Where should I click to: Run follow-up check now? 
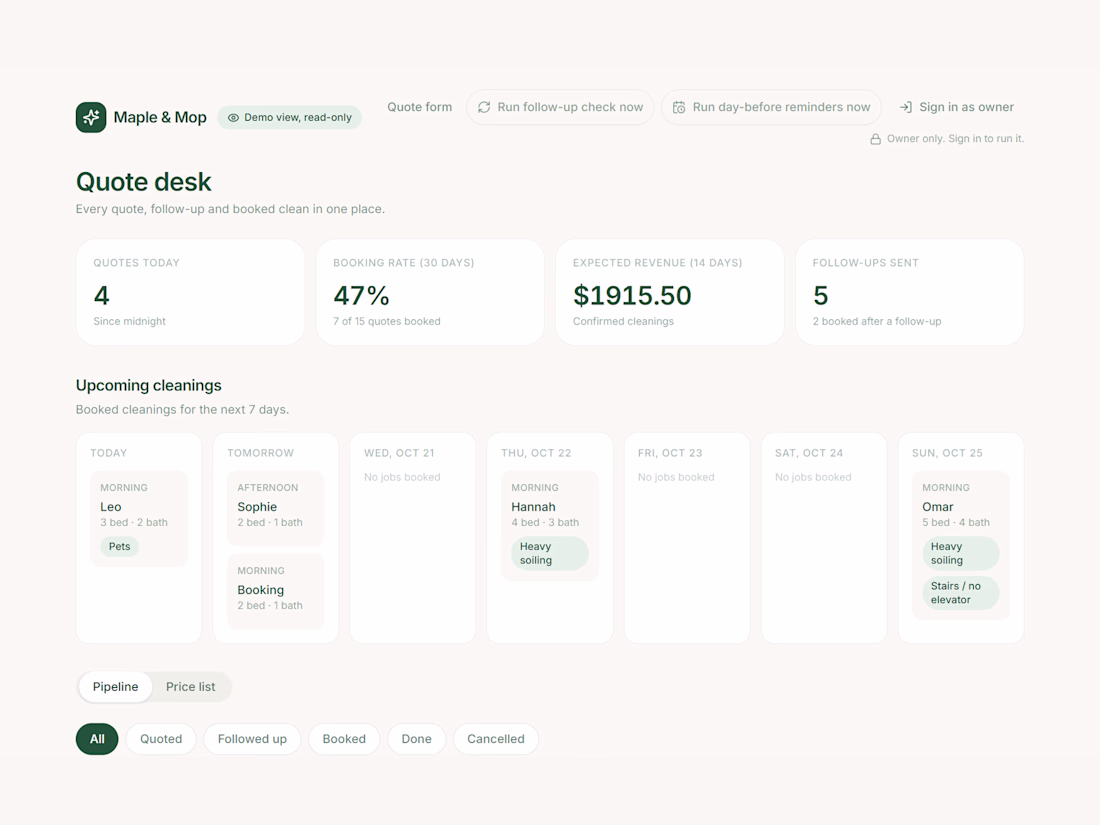[x=560, y=107]
